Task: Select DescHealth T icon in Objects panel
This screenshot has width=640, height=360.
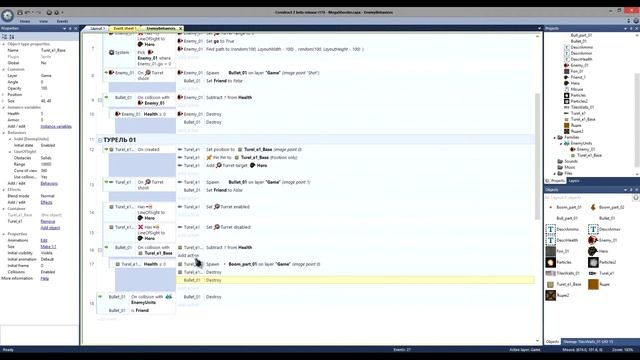Action: coord(551,240)
